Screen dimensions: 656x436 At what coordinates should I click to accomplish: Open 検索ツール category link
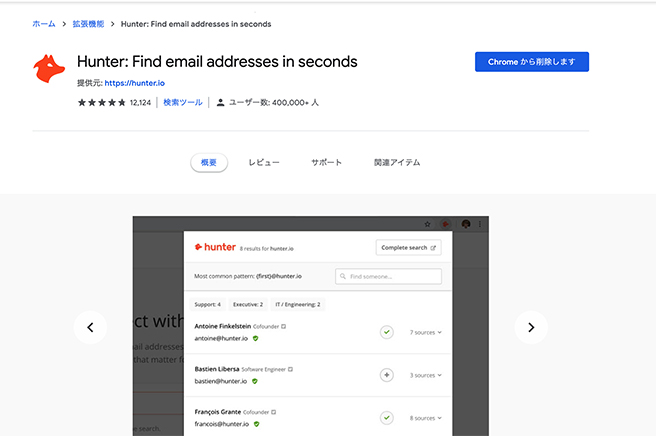tap(183, 103)
